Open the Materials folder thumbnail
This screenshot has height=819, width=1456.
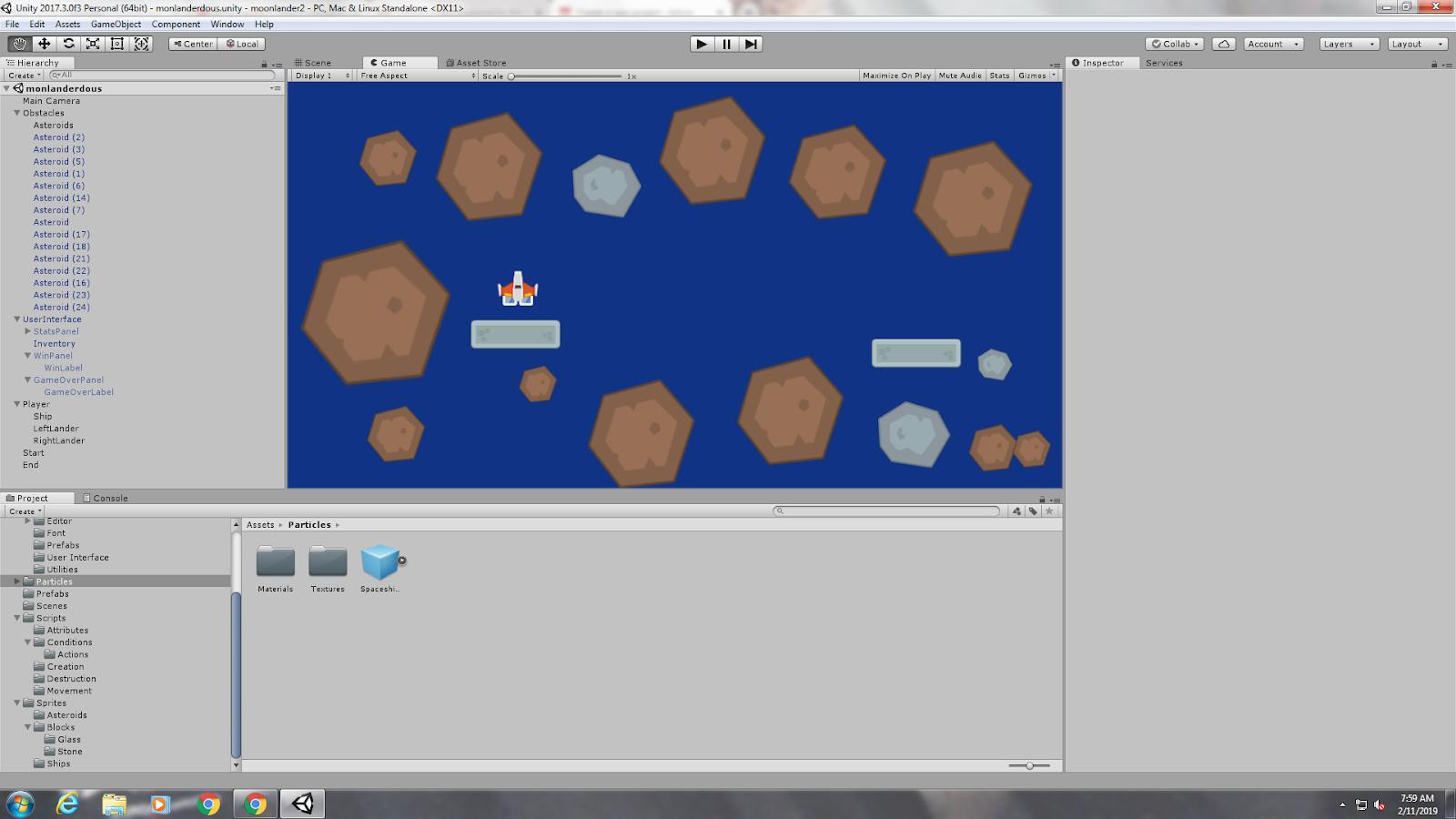275,562
